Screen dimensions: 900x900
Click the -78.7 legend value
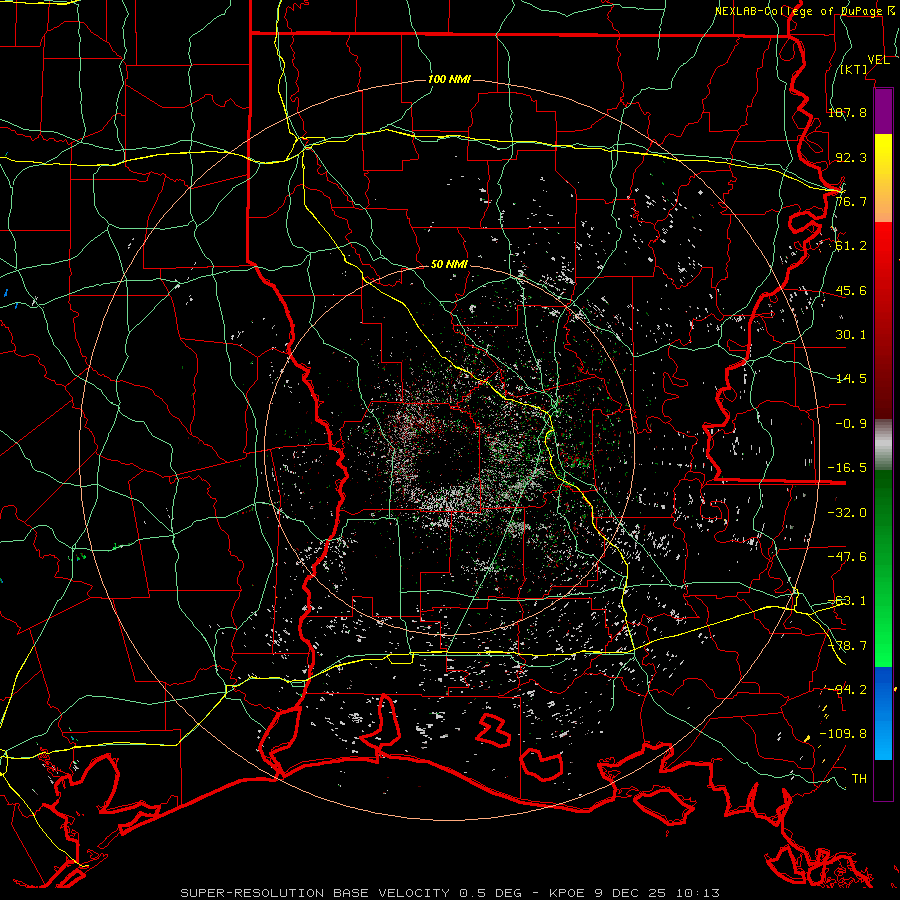(847, 646)
